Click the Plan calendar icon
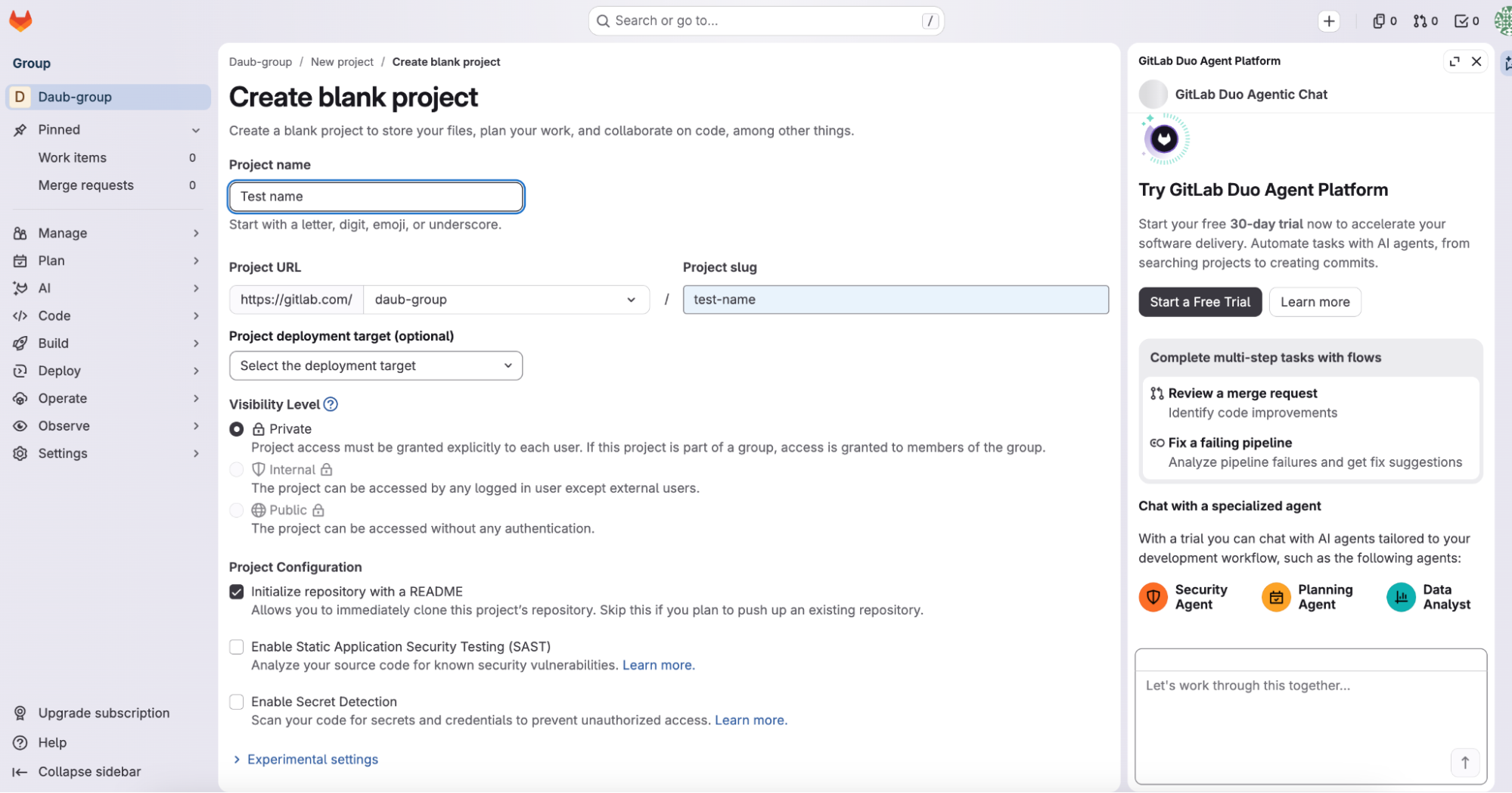Viewport: 1512px width, 793px height. click(20, 261)
